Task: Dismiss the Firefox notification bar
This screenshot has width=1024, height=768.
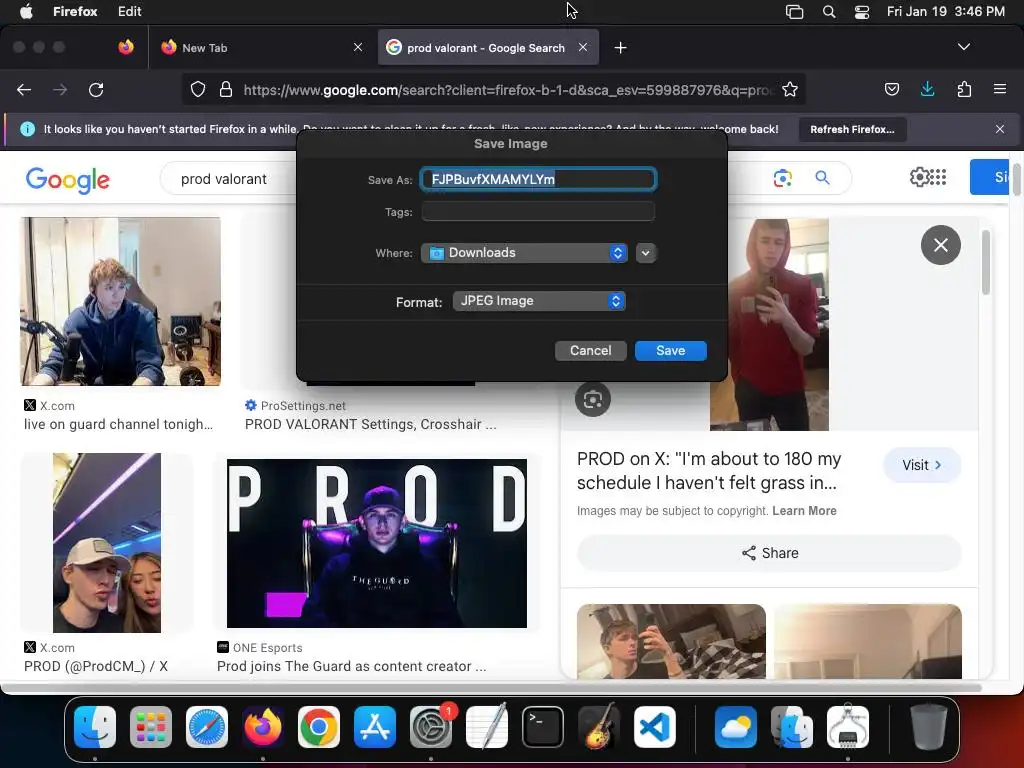Action: point(1000,129)
